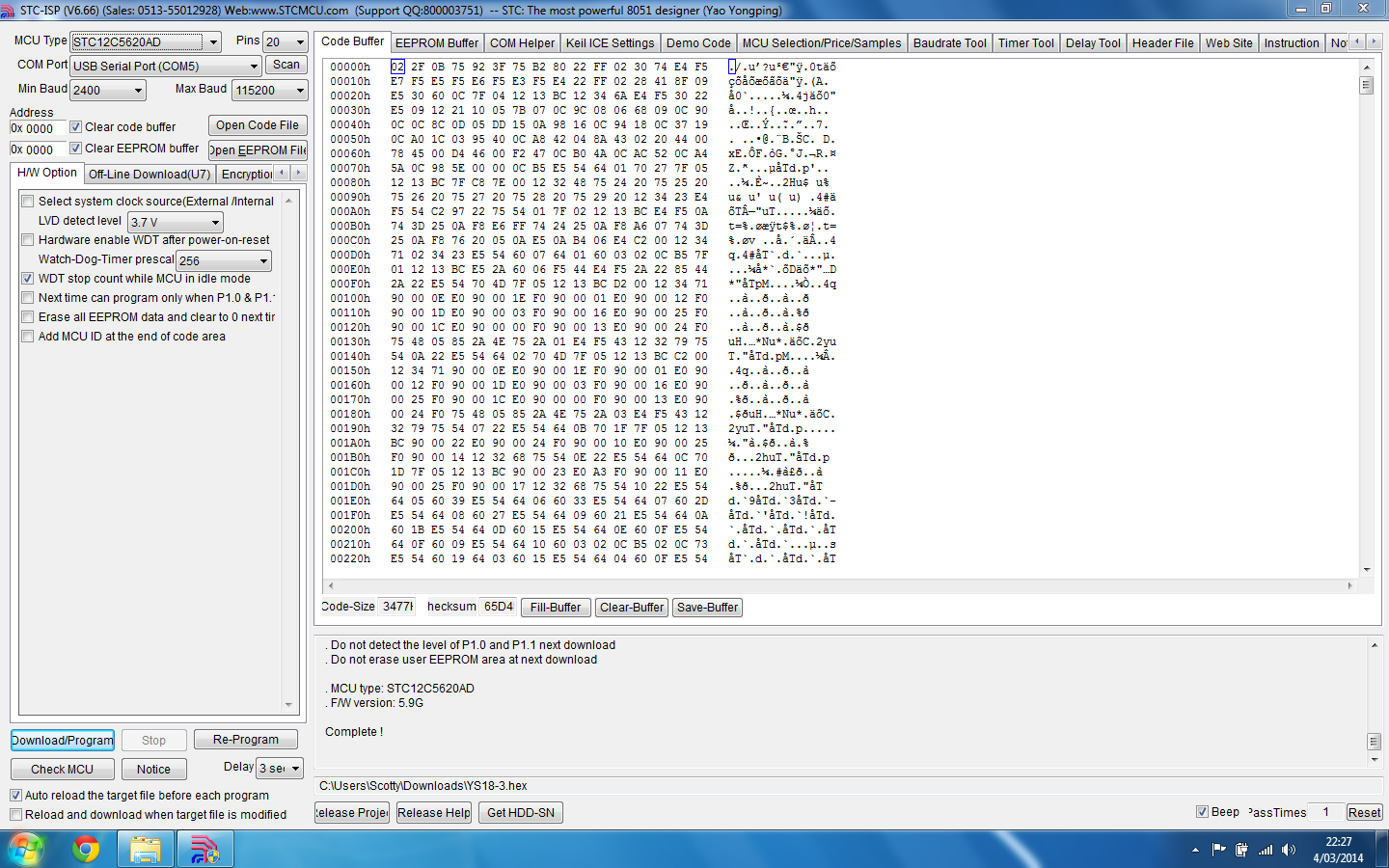The height and width of the screenshot is (868, 1389).
Task: Open Min Baud dropdown 2400
Action: coord(108,90)
